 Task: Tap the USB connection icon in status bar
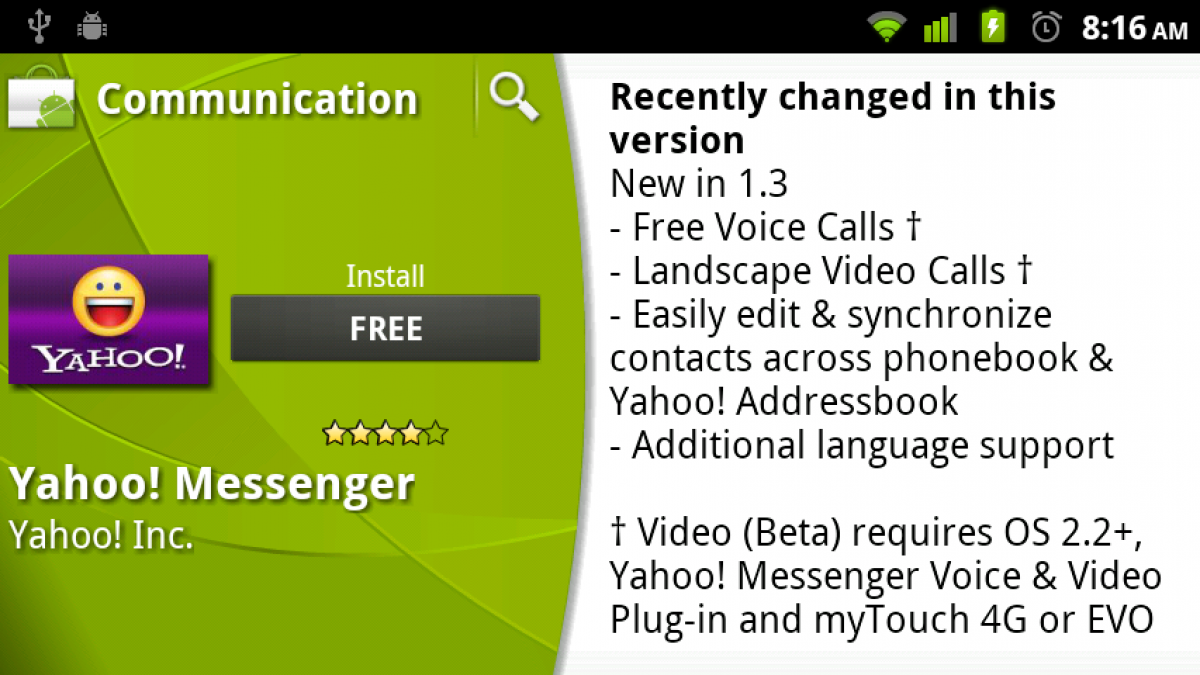[x=40, y=26]
